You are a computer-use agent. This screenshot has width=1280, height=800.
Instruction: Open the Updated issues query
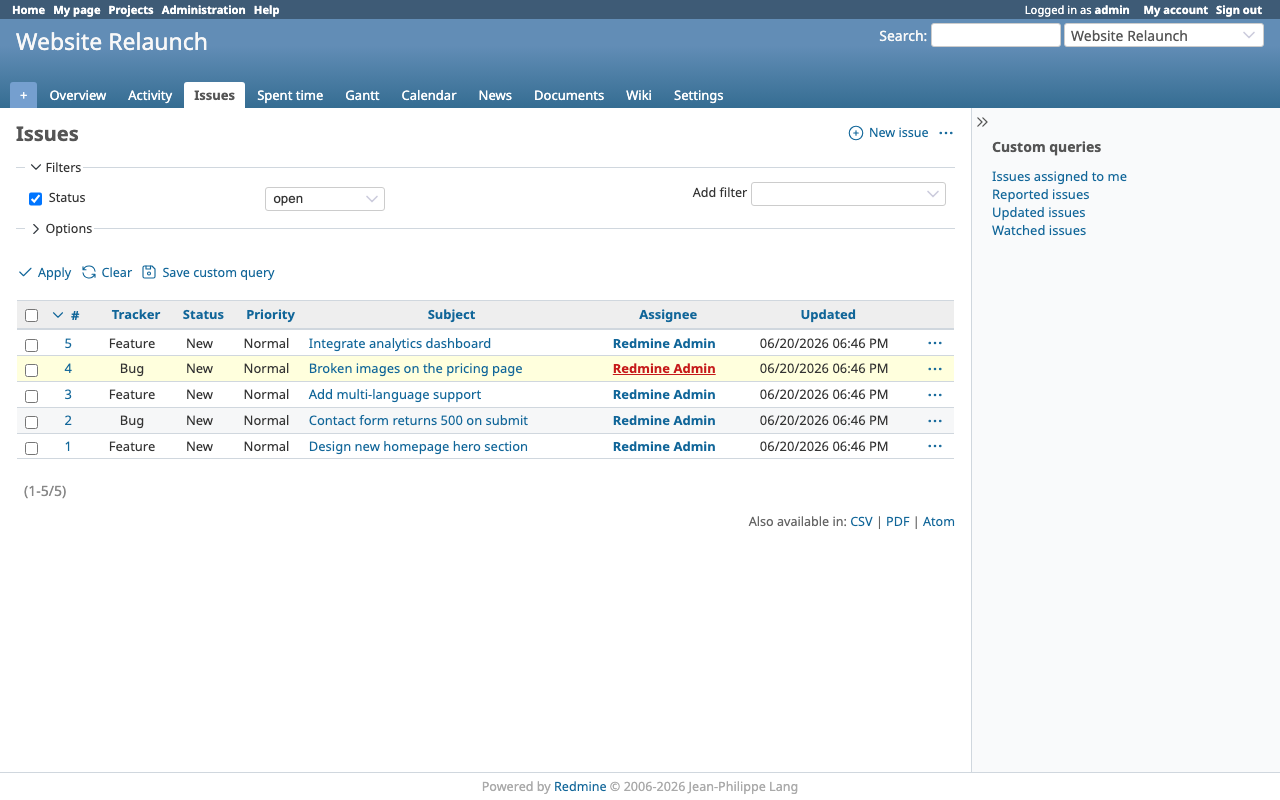click(1038, 213)
